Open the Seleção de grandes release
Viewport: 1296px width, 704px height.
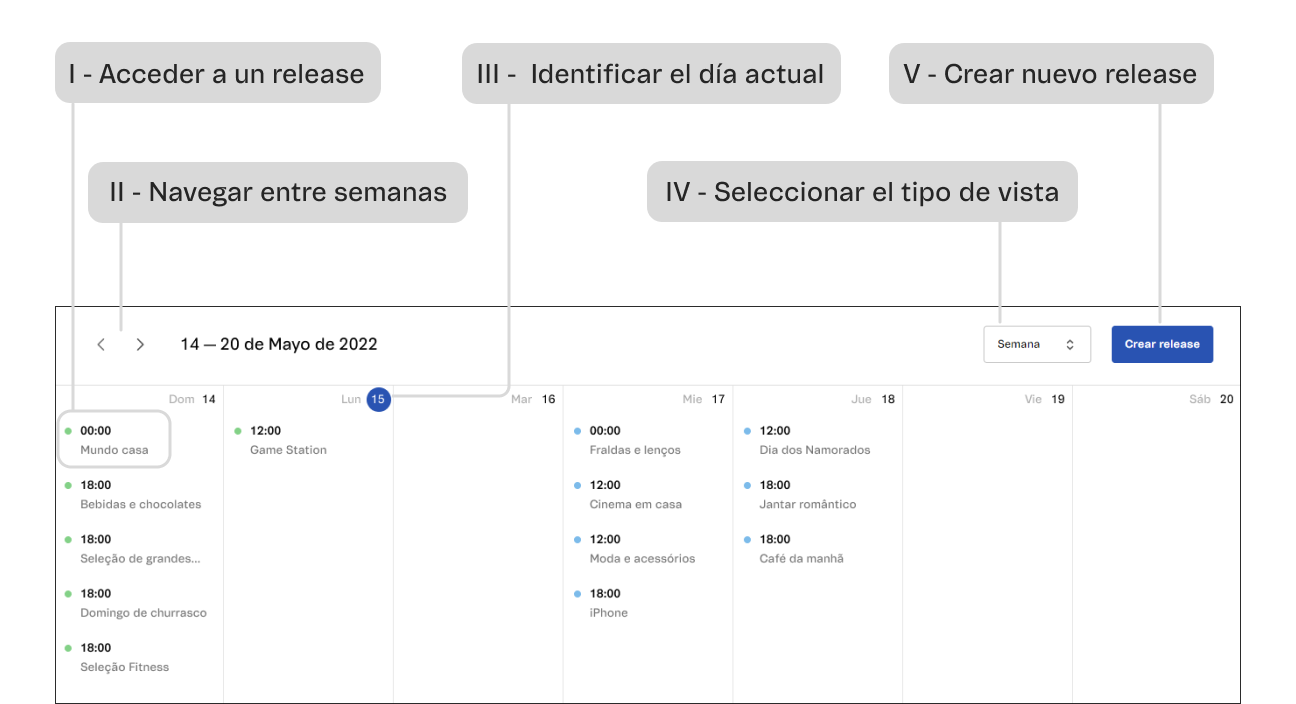pos(140,549)
